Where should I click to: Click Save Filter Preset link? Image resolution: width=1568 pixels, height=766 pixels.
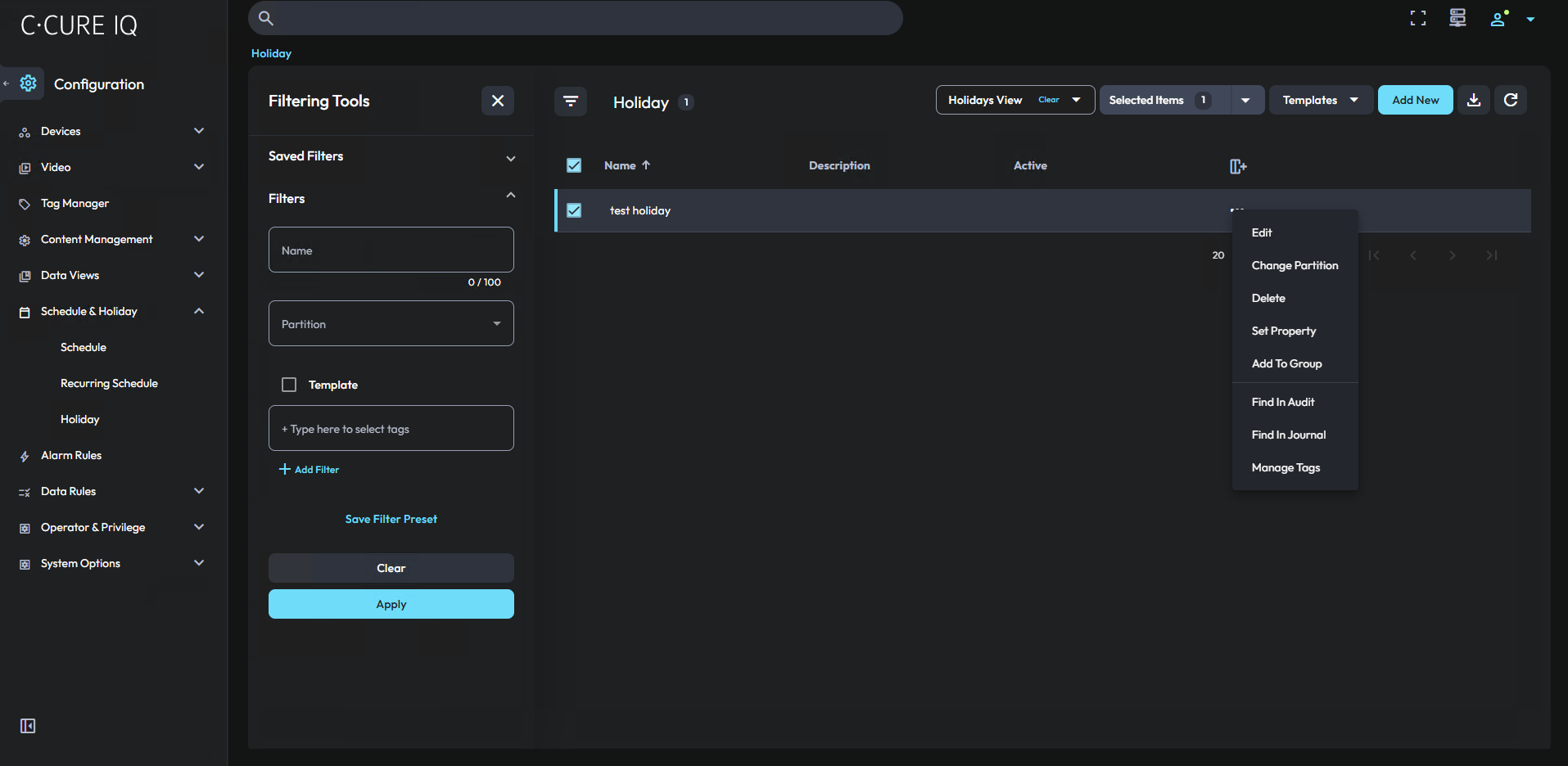(x=391, y=518)
